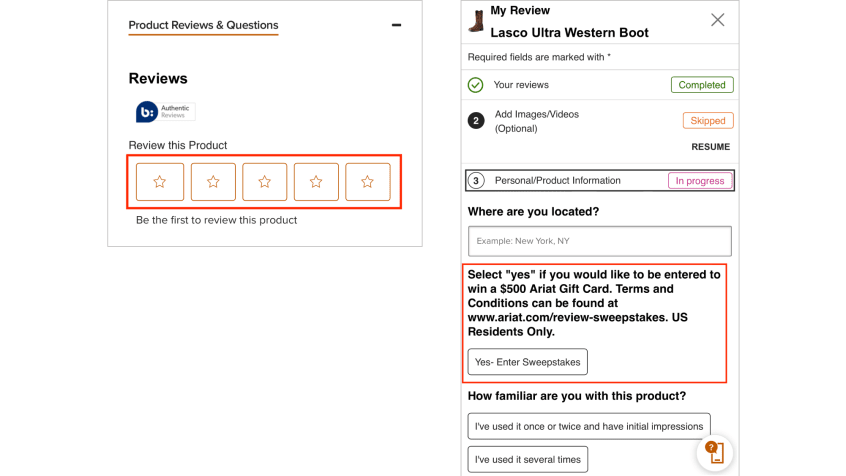Open the Add Images/Videos step
Image resolution: width=846 pixels, height=476 pixels.
[x=537, y=121]
